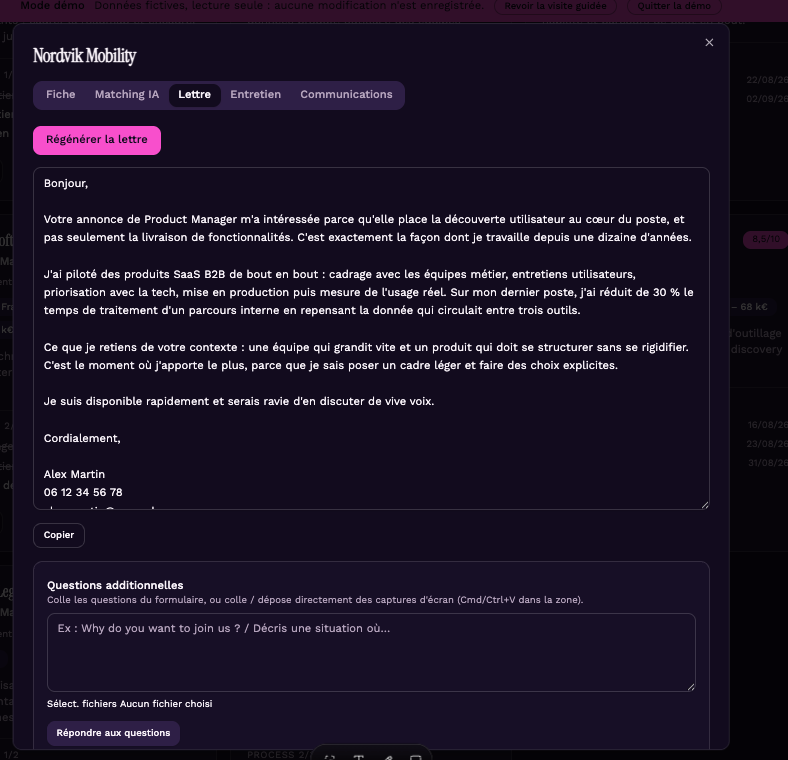Open the Matching IA tab
This screenshot has height=760, width=788.
pyautogui.click(x=127, y=95)
